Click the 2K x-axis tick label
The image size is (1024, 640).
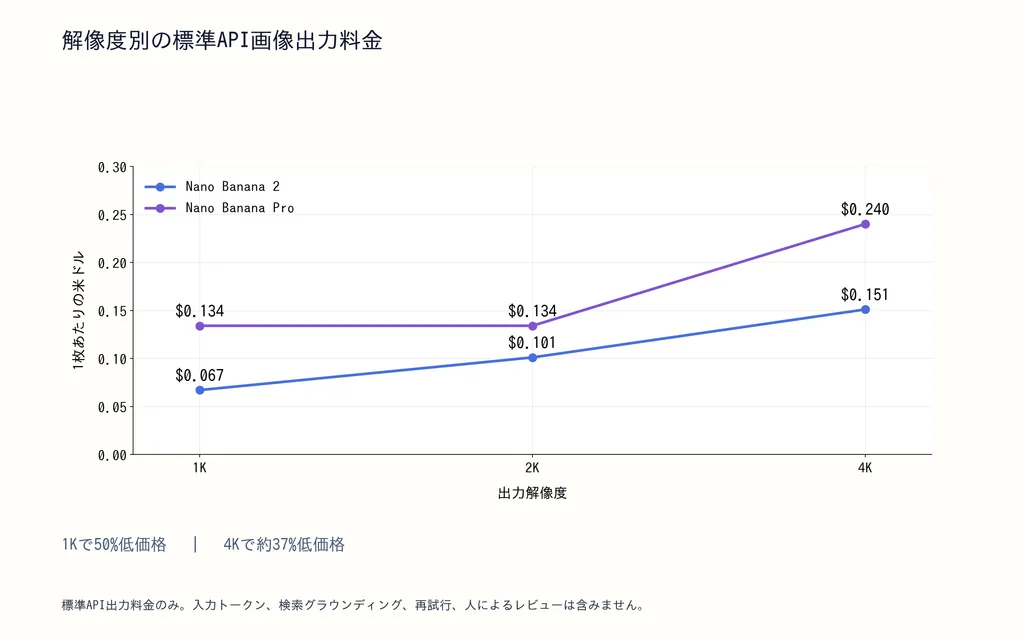tap(532, 468)
